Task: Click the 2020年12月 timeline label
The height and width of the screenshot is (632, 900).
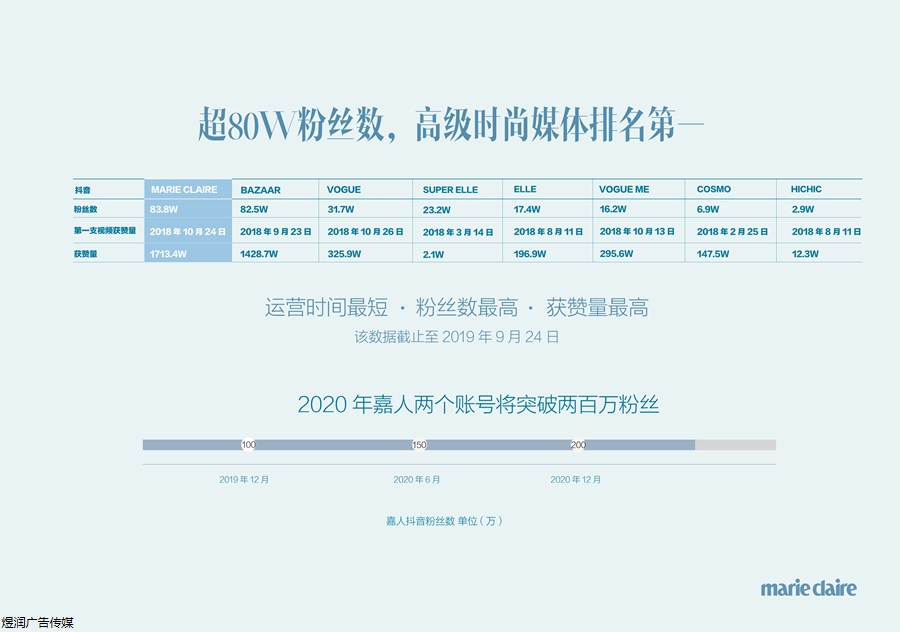Action: [575, 480]
